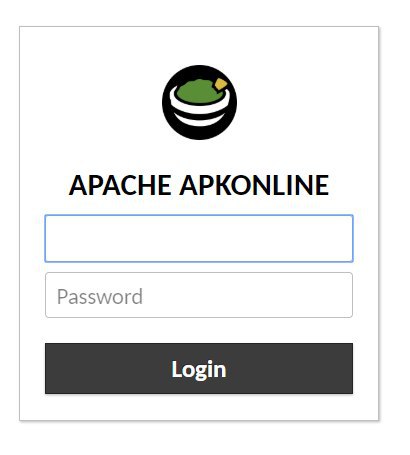This screenshot has height=455, width=410.
Task: Focus the empty username input field
Action: (199, 238)
